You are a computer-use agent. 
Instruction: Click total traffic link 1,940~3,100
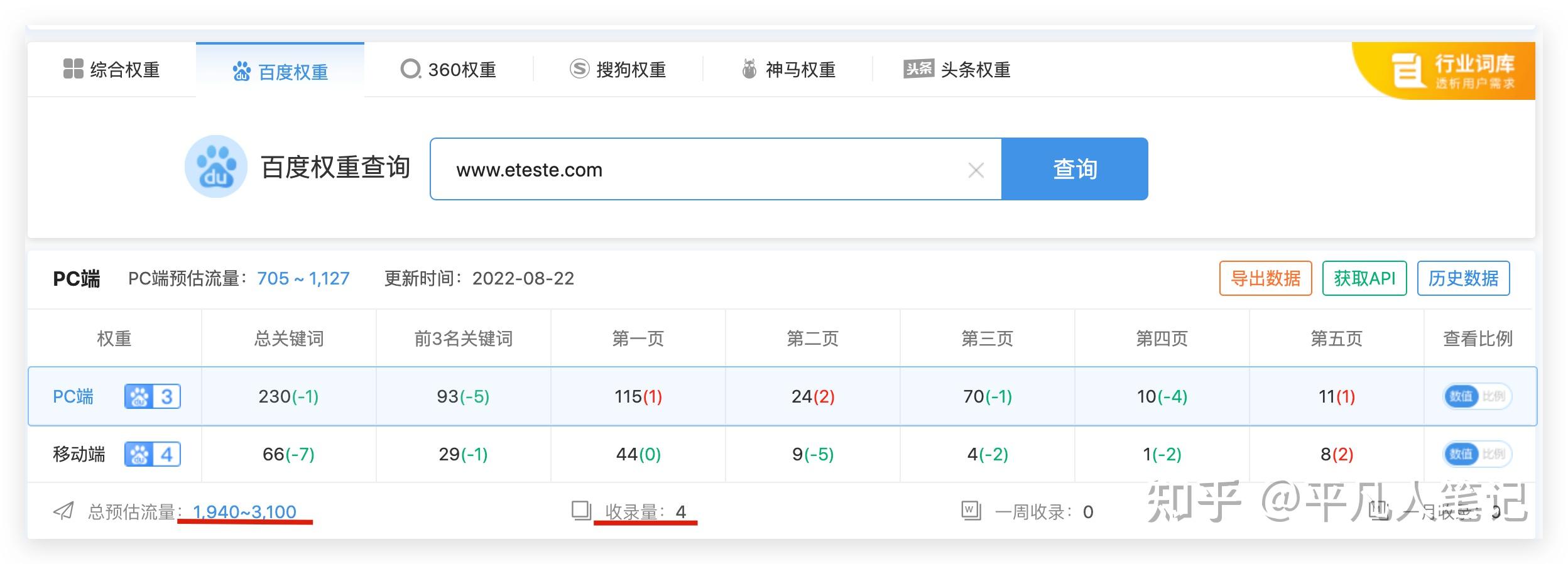click(x=244, y=512)
